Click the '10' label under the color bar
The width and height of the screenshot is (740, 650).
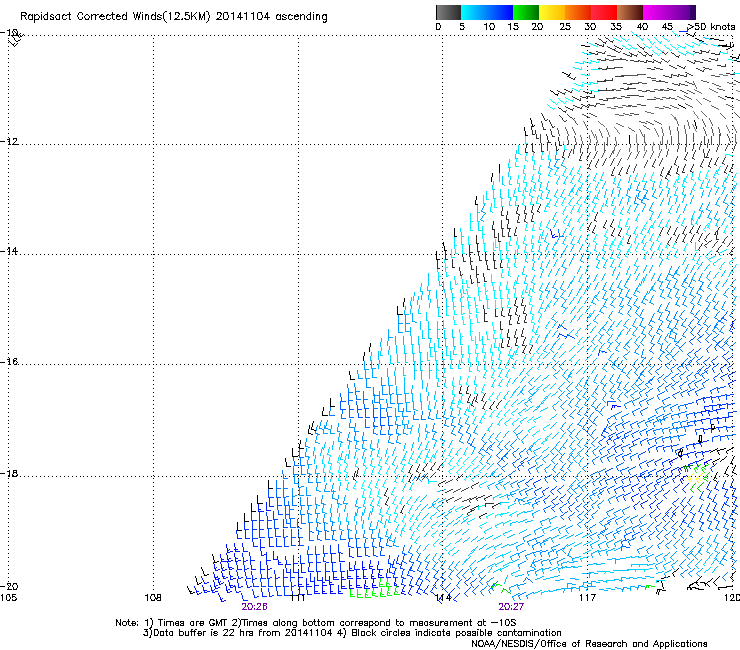coord(489,27)
